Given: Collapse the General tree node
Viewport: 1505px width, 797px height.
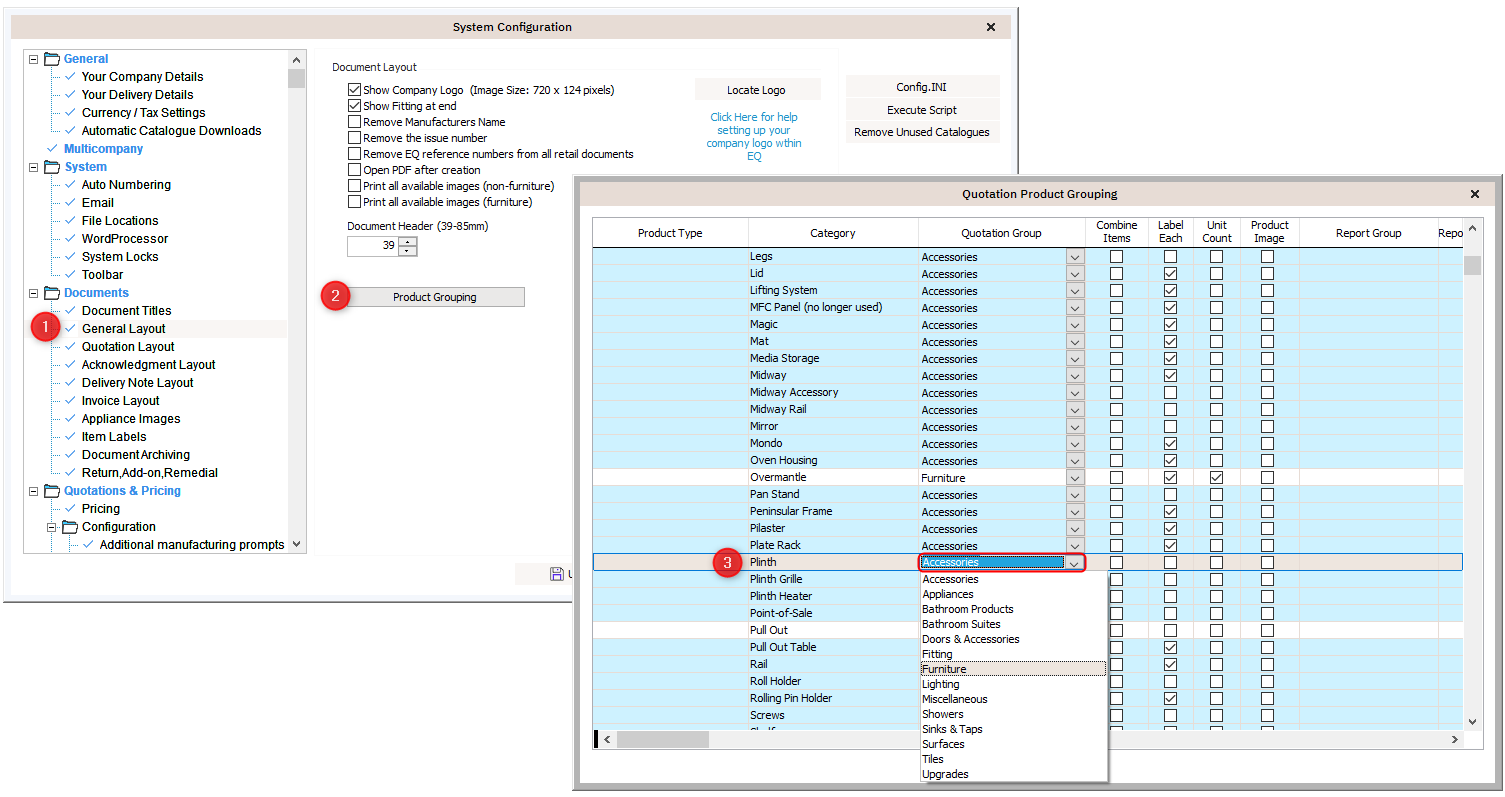Looking at the screenshot, I should pos(33,59).
